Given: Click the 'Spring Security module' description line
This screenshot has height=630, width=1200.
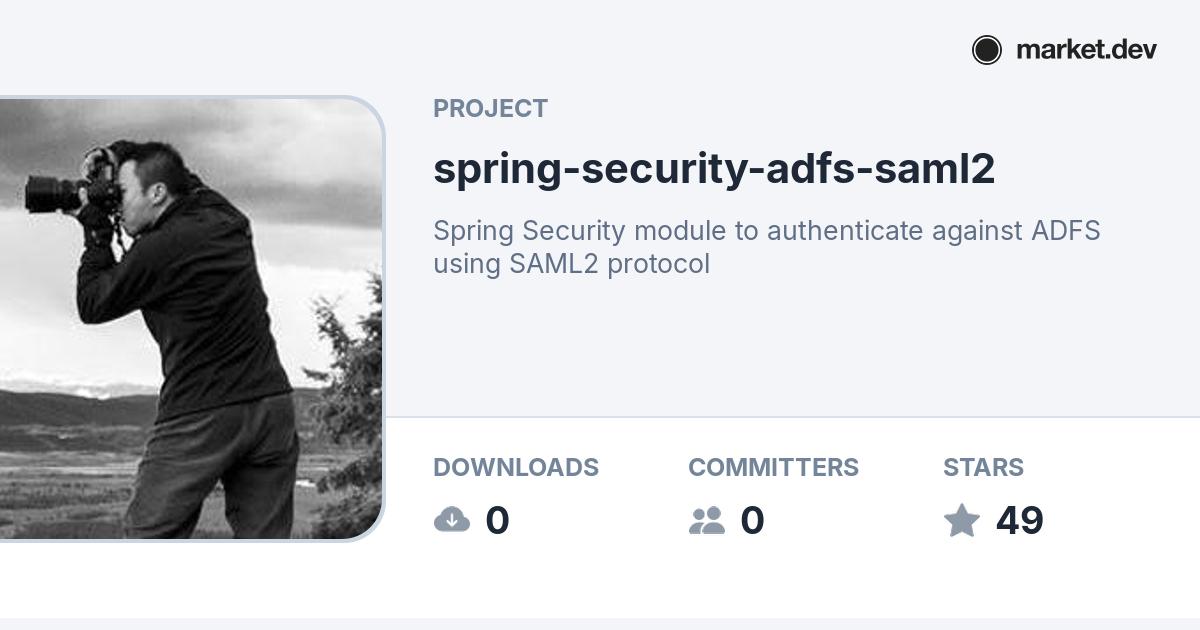Looking at the screenshot, I should [766, 231].
